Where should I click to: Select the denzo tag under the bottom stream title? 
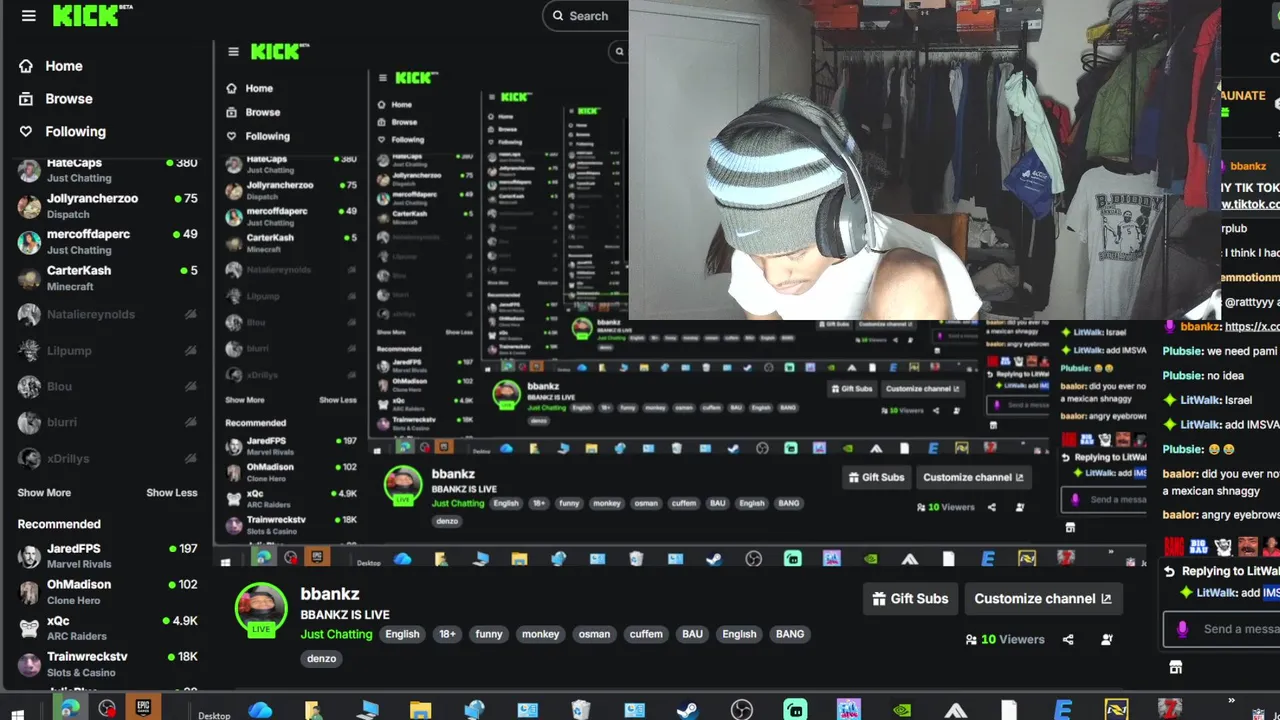click(322, 658)
